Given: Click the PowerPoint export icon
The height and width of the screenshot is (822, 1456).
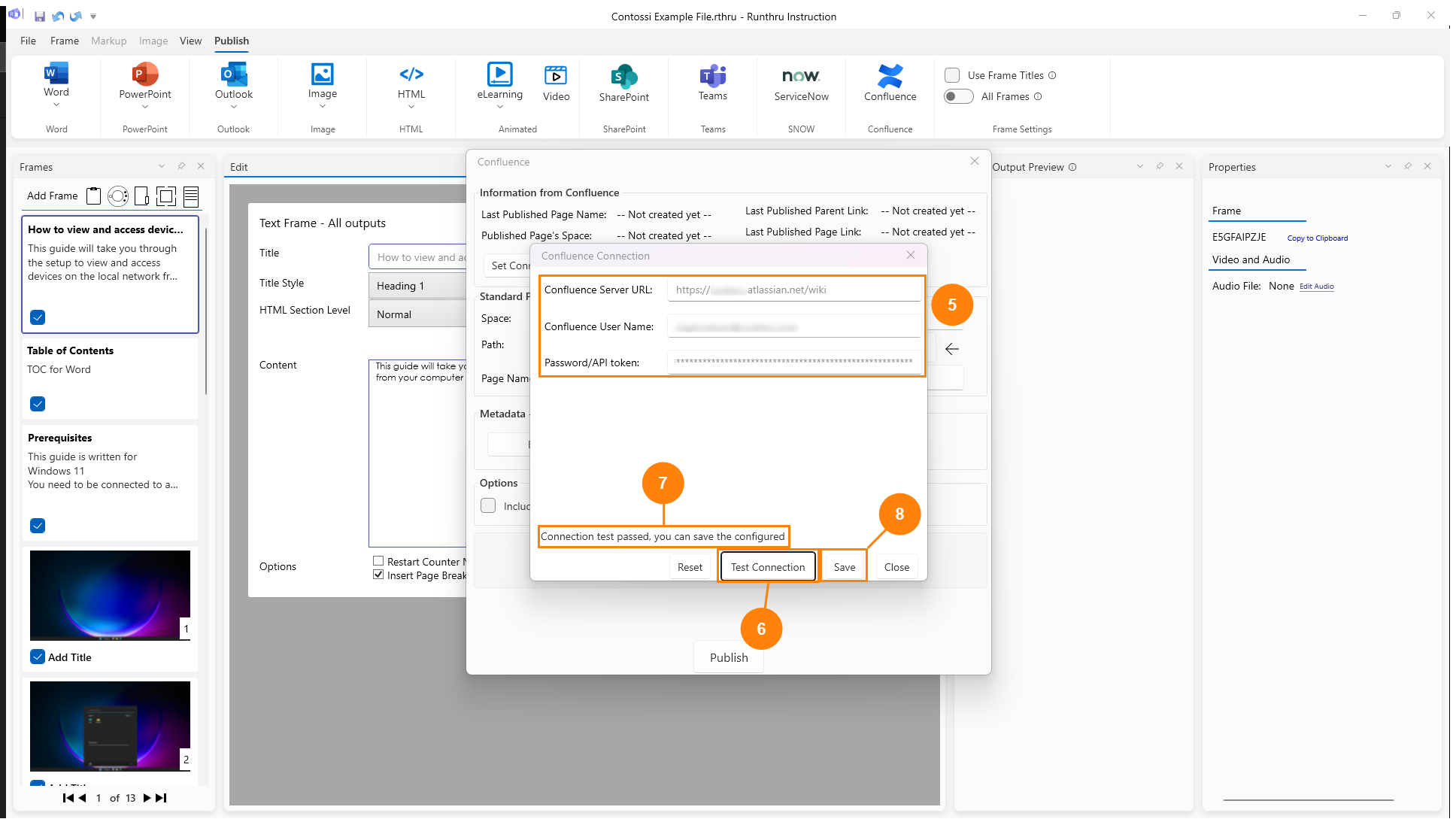Looking at the screenshot, I should click(144, 75).
